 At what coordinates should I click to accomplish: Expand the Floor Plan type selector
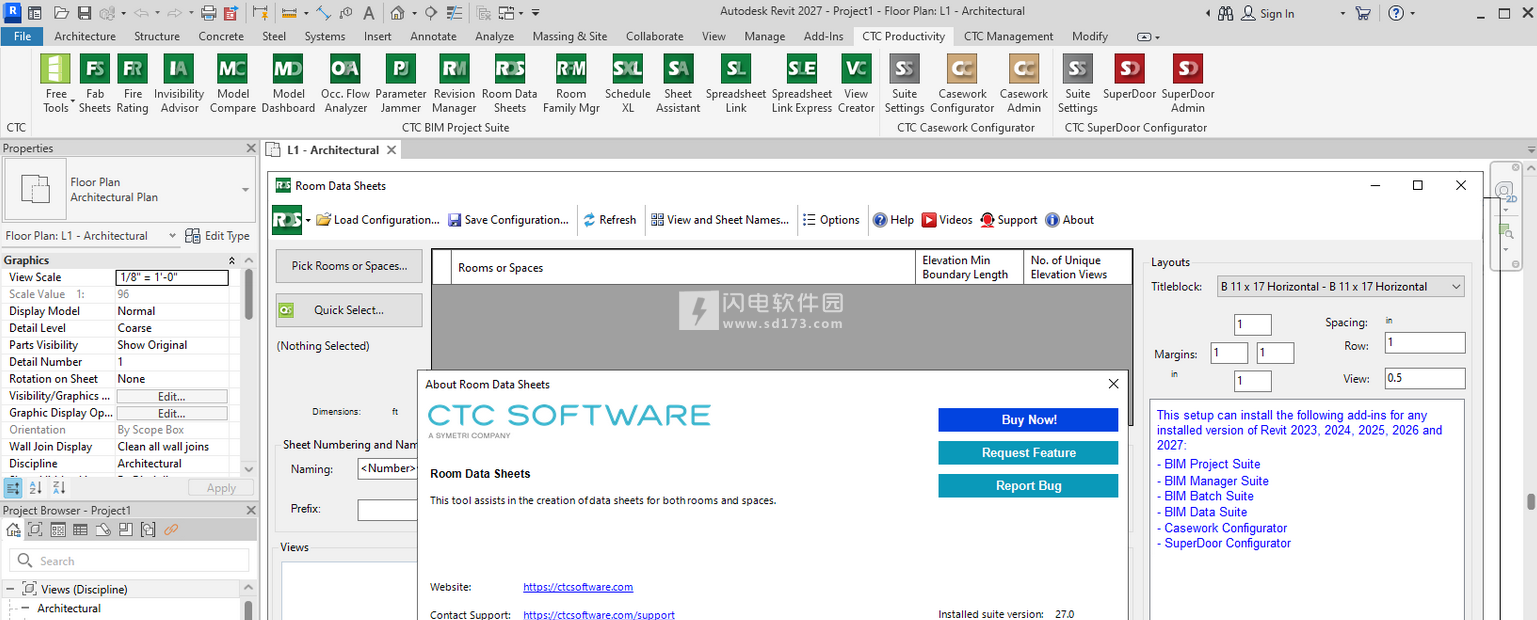(x=246, y=190)
